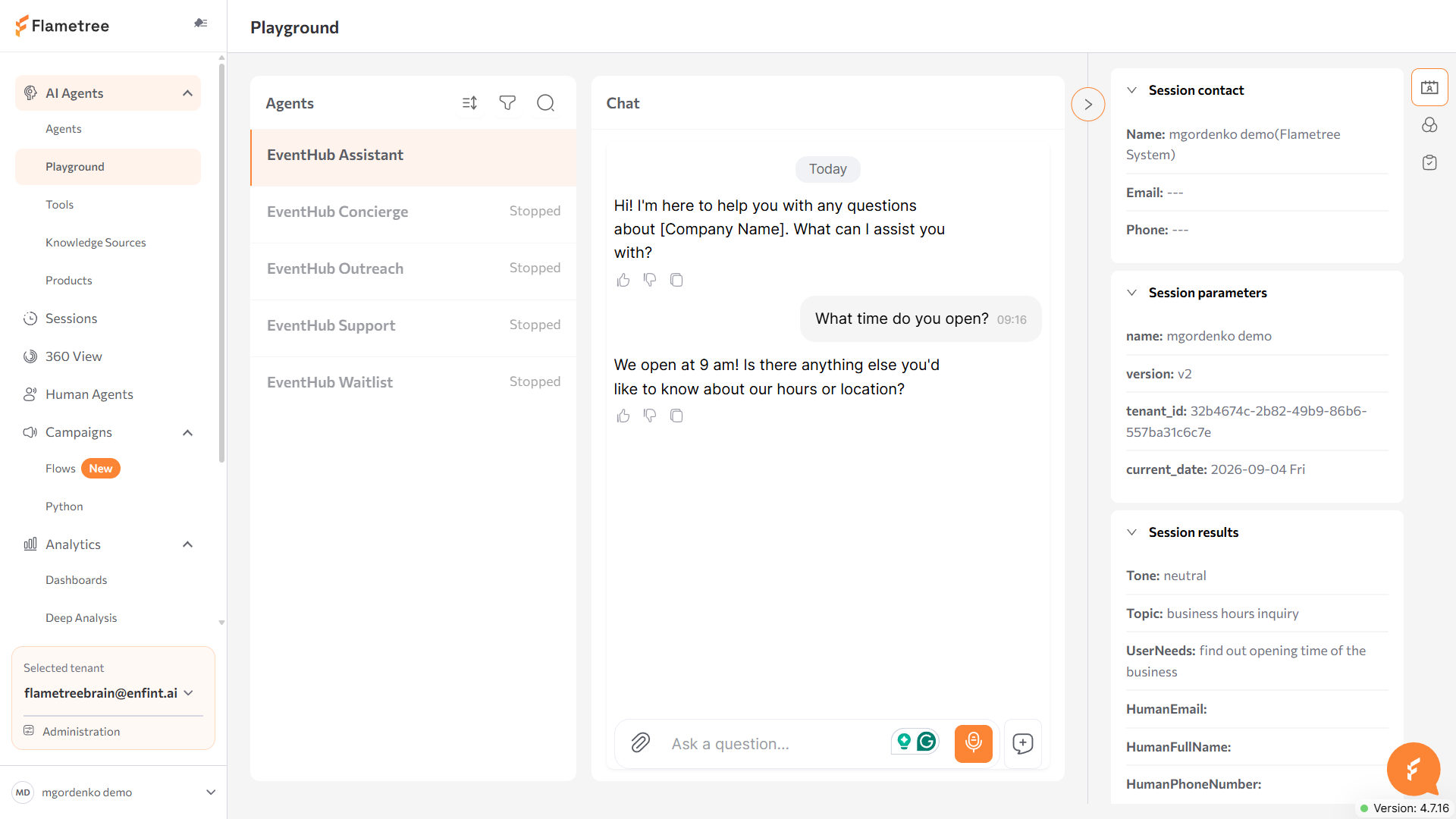This screenshot has width=1456, height=819.
Task: Expand the mgordenko demo user menu
Action: pos(211,792)
